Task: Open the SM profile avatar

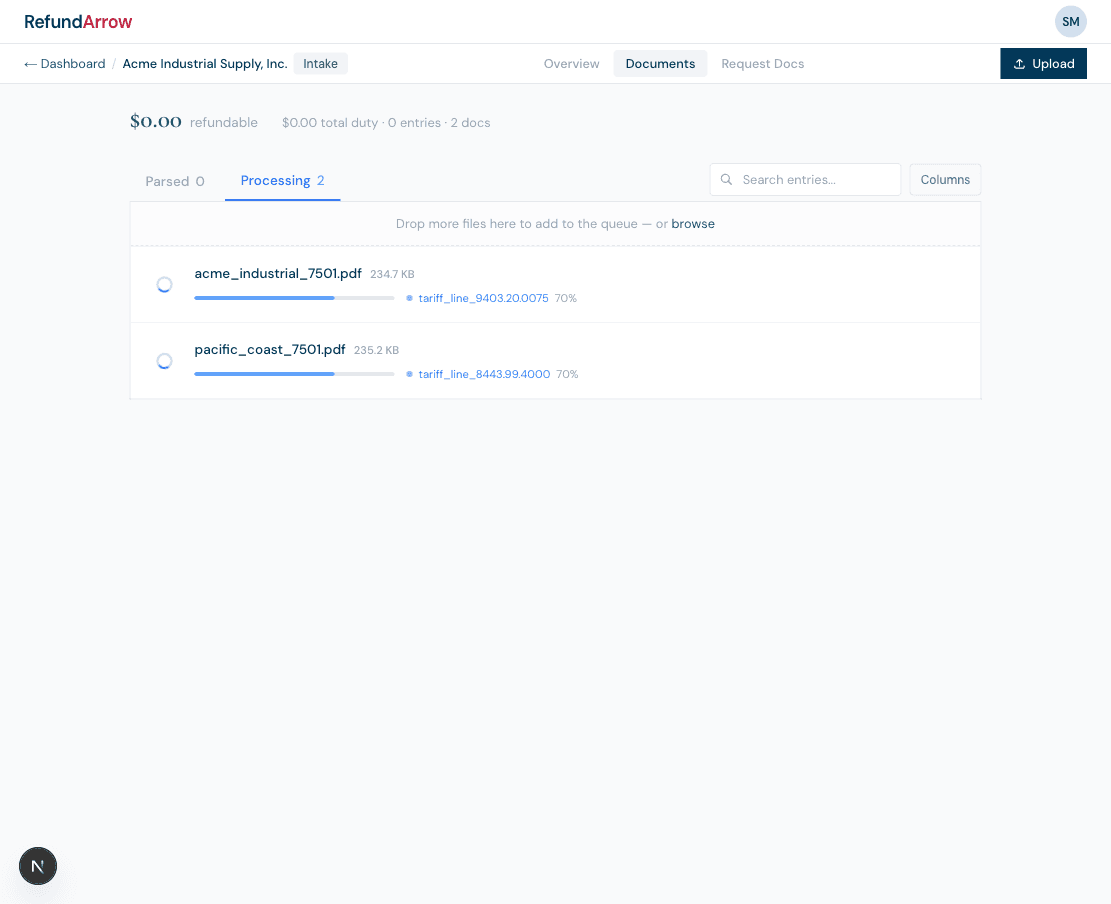Action: 1070,21
